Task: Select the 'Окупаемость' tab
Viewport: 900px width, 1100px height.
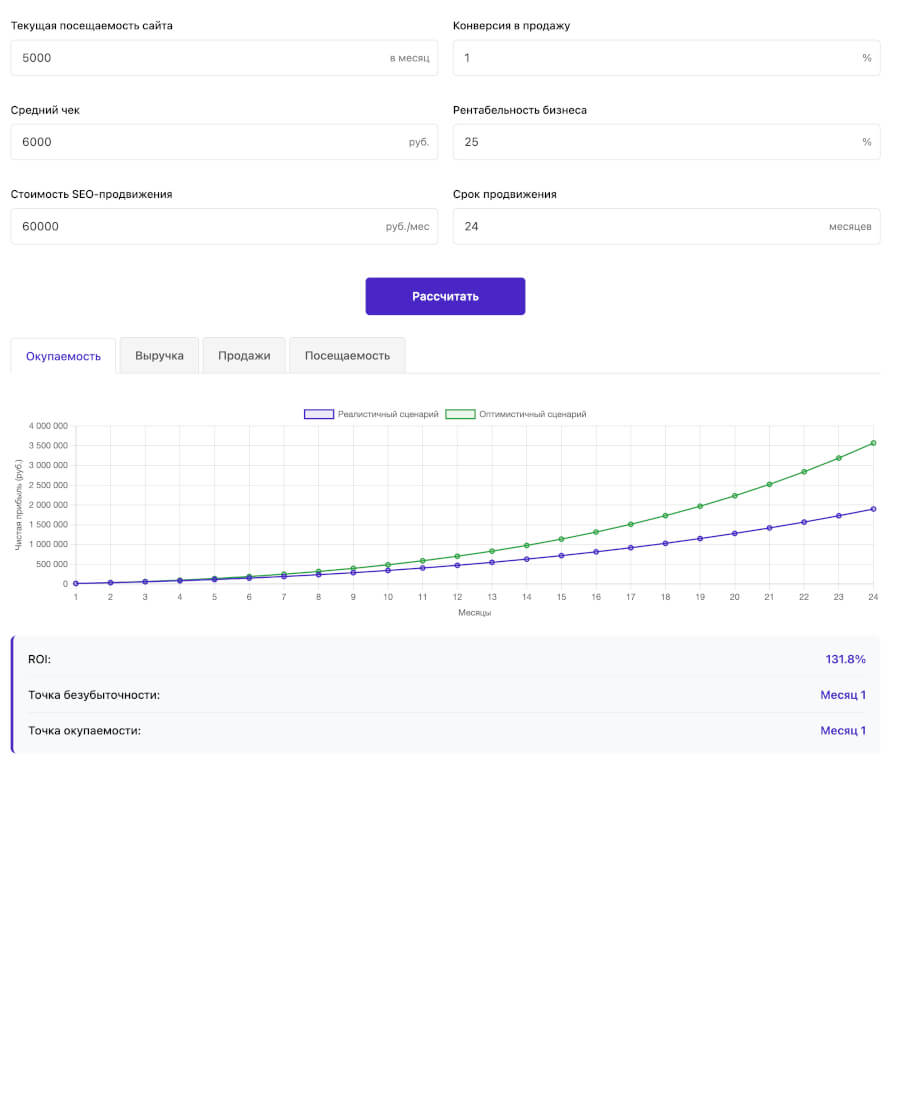Action: pos(63,356)
